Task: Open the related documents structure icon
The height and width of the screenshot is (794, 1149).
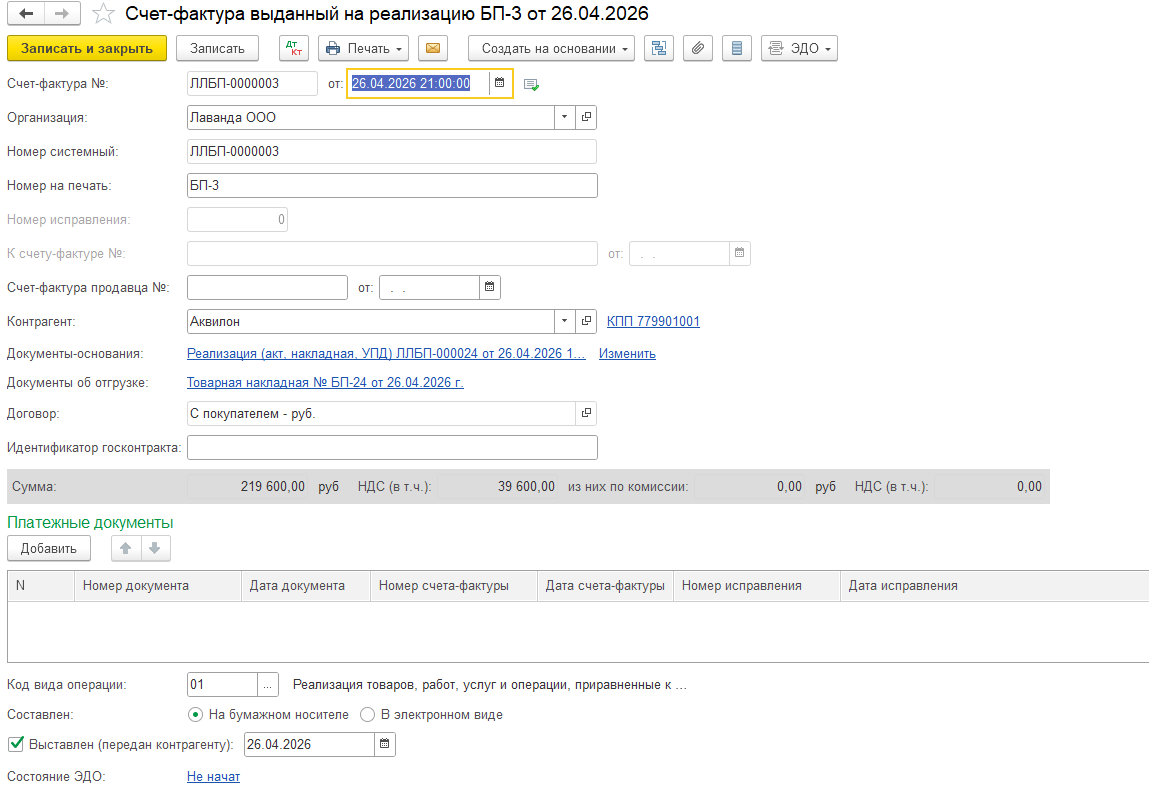Action: 659,48
